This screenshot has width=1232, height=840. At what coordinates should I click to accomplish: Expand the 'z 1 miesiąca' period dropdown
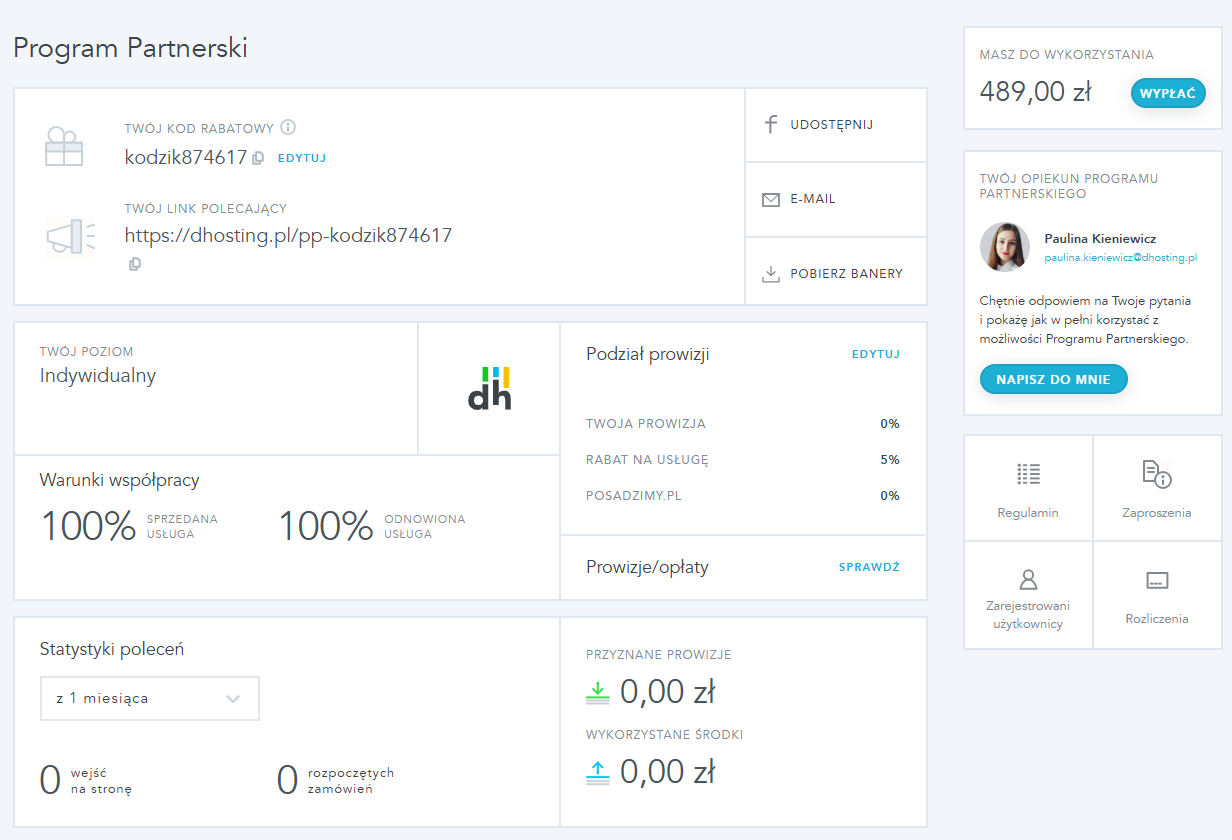[x=150, y=698]
